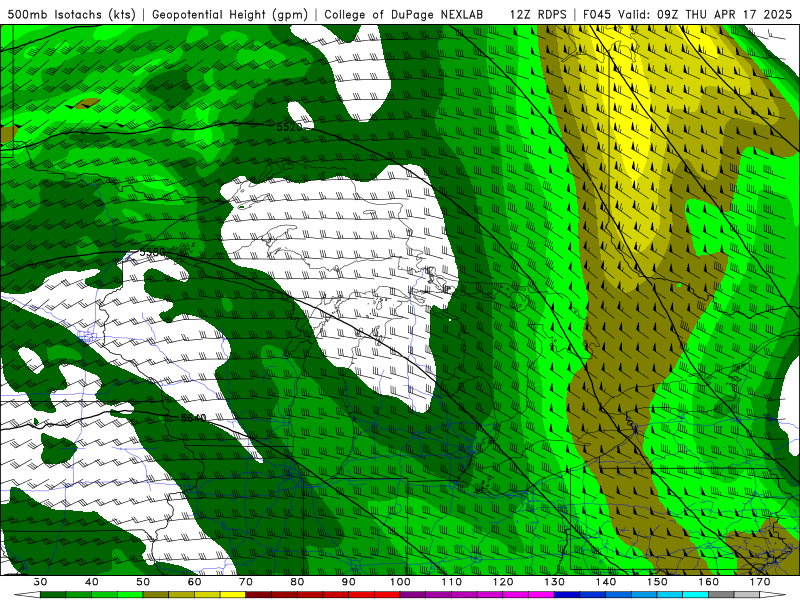The image size is (800, 600).
Task: Click the right arrow end of the color scale
Action: [772, 595]
